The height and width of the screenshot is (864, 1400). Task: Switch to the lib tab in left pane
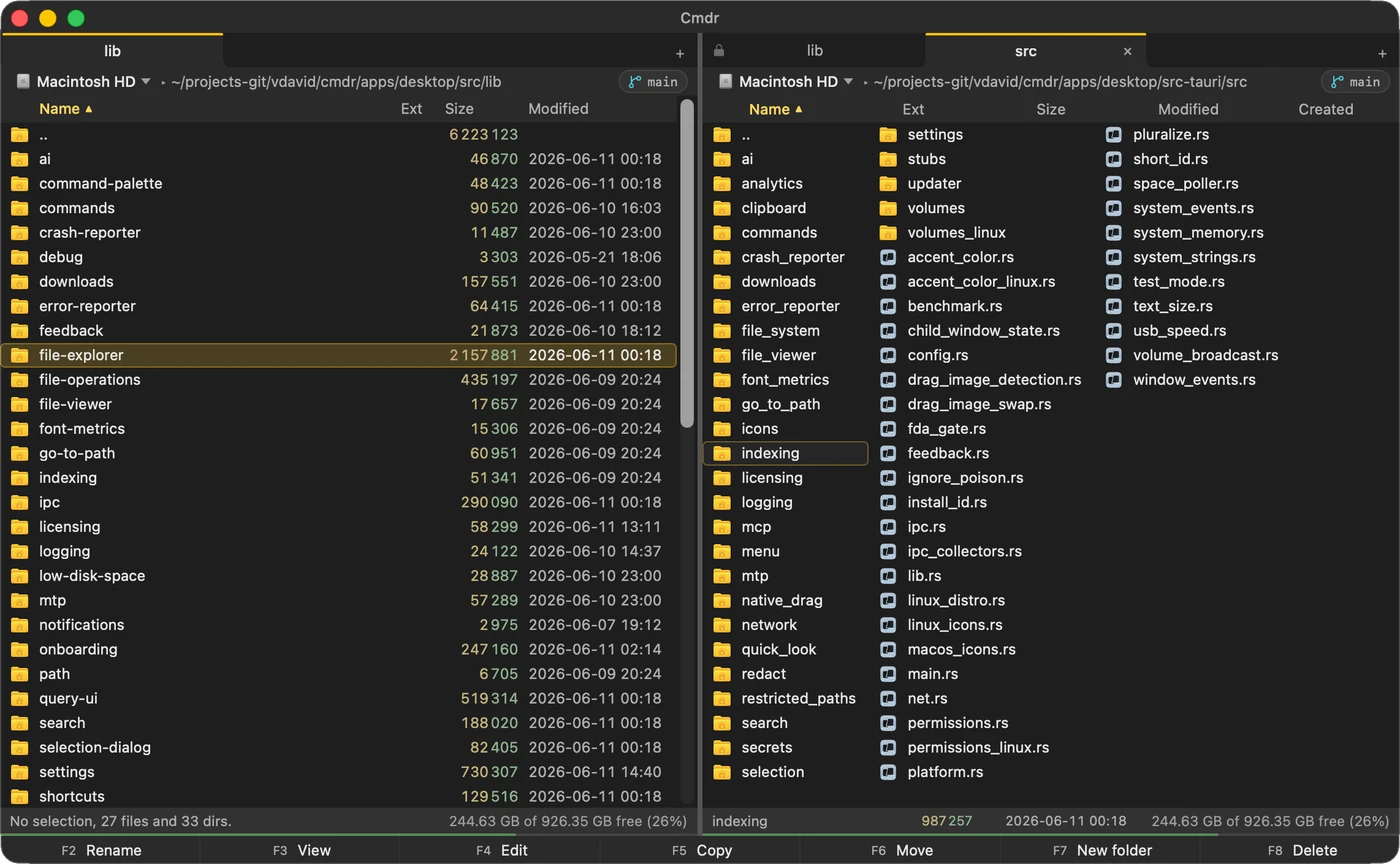(x=112, y=51)
